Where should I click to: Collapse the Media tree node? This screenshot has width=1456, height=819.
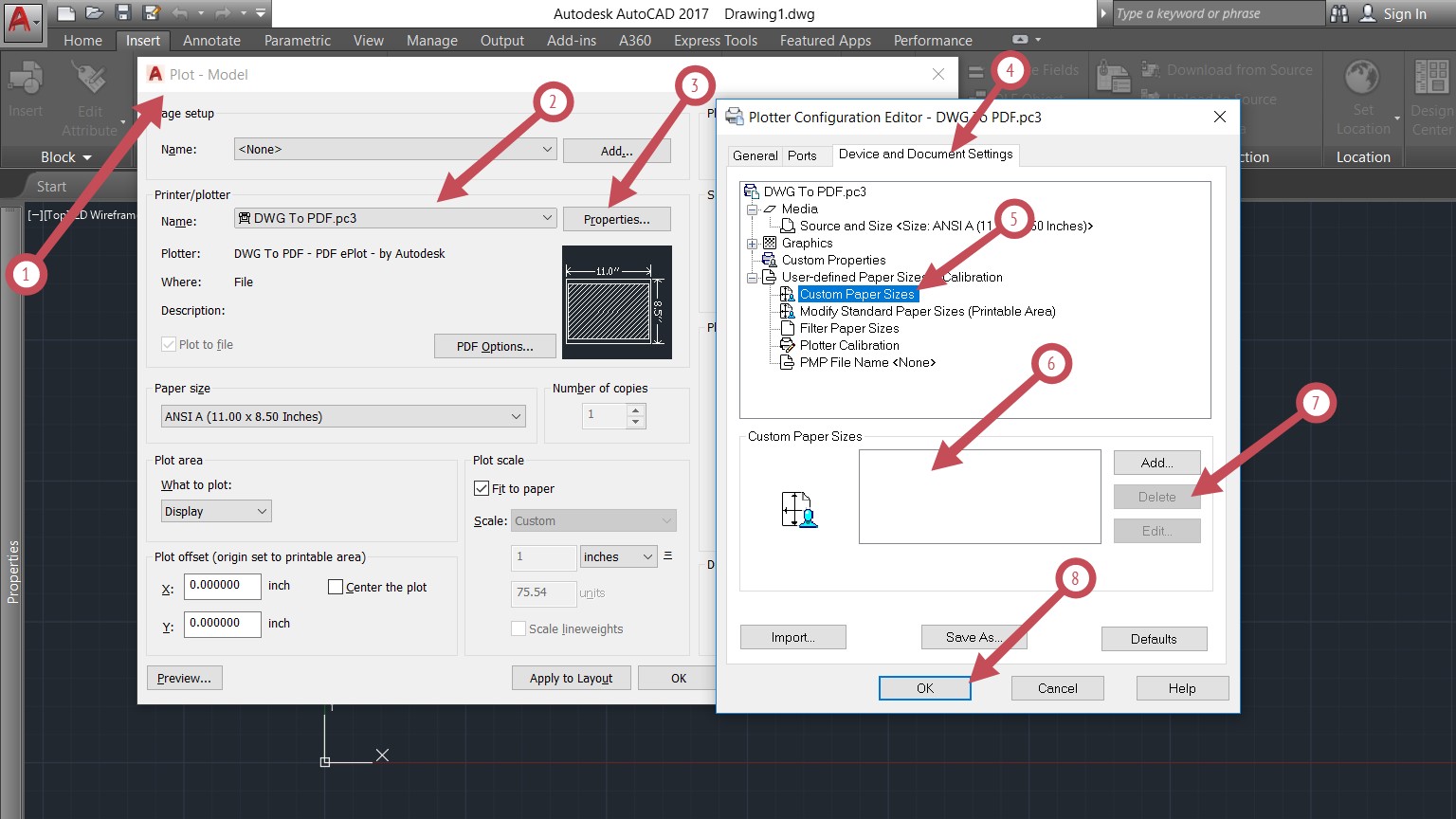pos(752,209)
